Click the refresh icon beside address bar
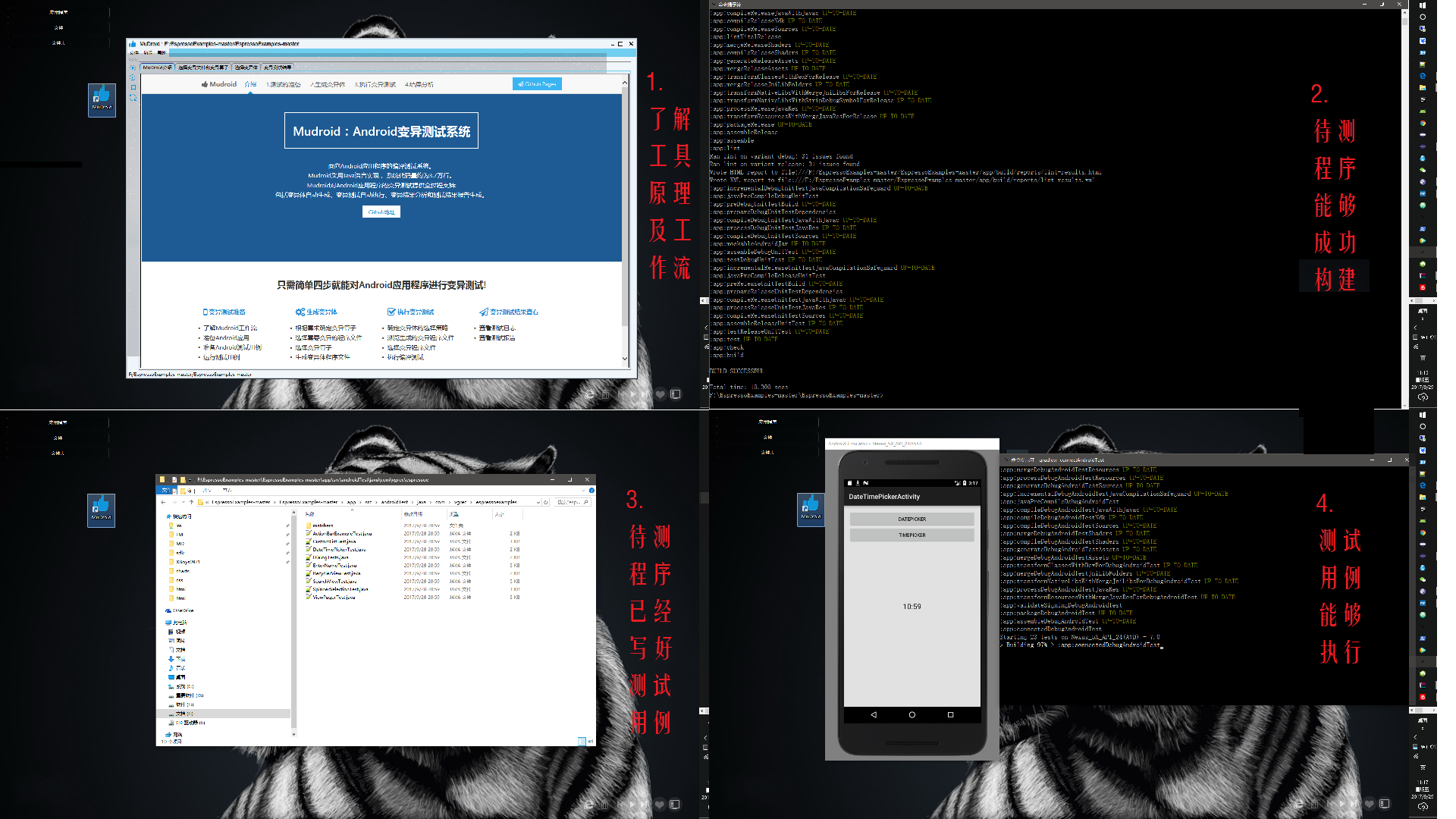Image resolution: width=1456 pixels, height=819 pixels. point(545,502)
